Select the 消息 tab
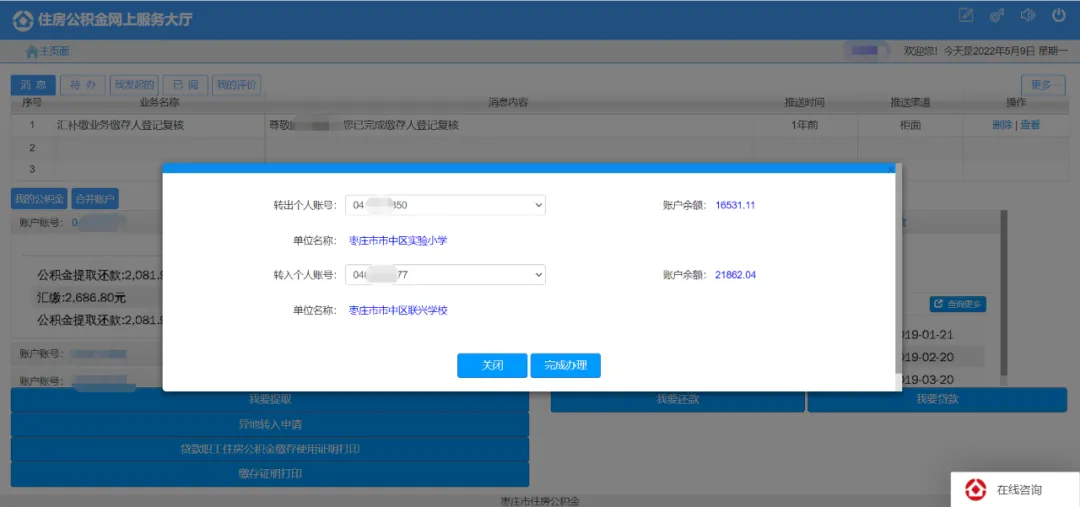This screenshot has width=1080, height=507. (x=33, y=85)
